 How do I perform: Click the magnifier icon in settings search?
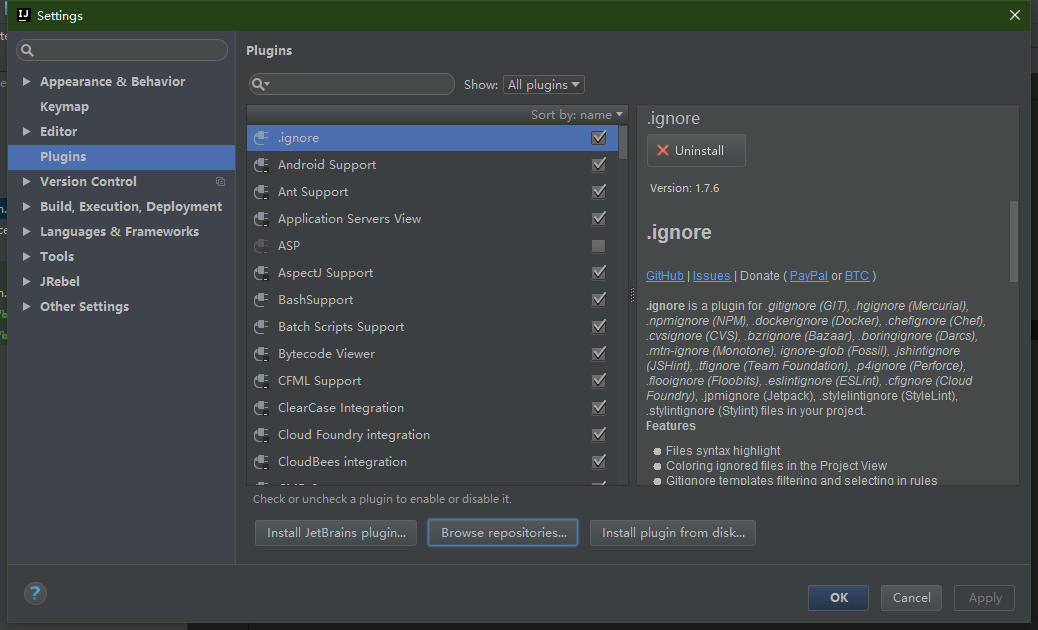[27, 50]
